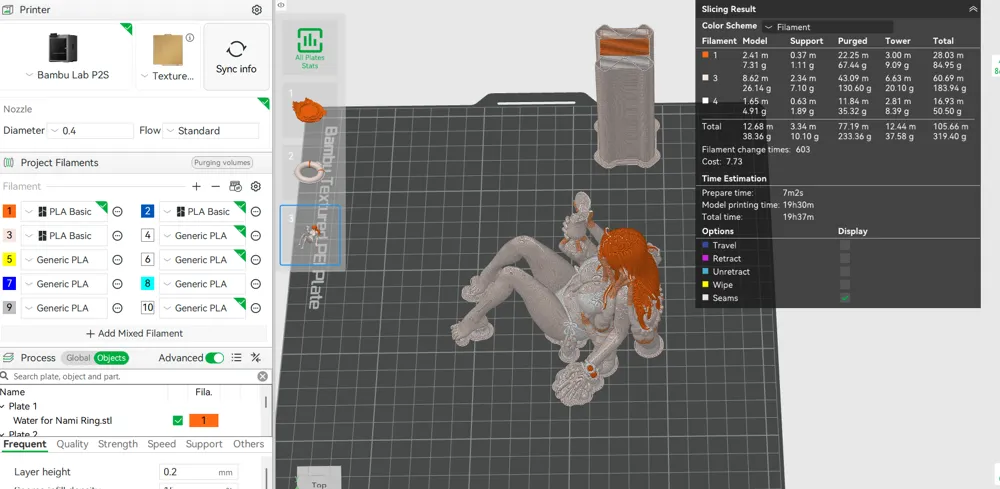Screen dimensions: 1000x489
Task: Remove a filament with minus icon
Action: click(x=216, y=186)
